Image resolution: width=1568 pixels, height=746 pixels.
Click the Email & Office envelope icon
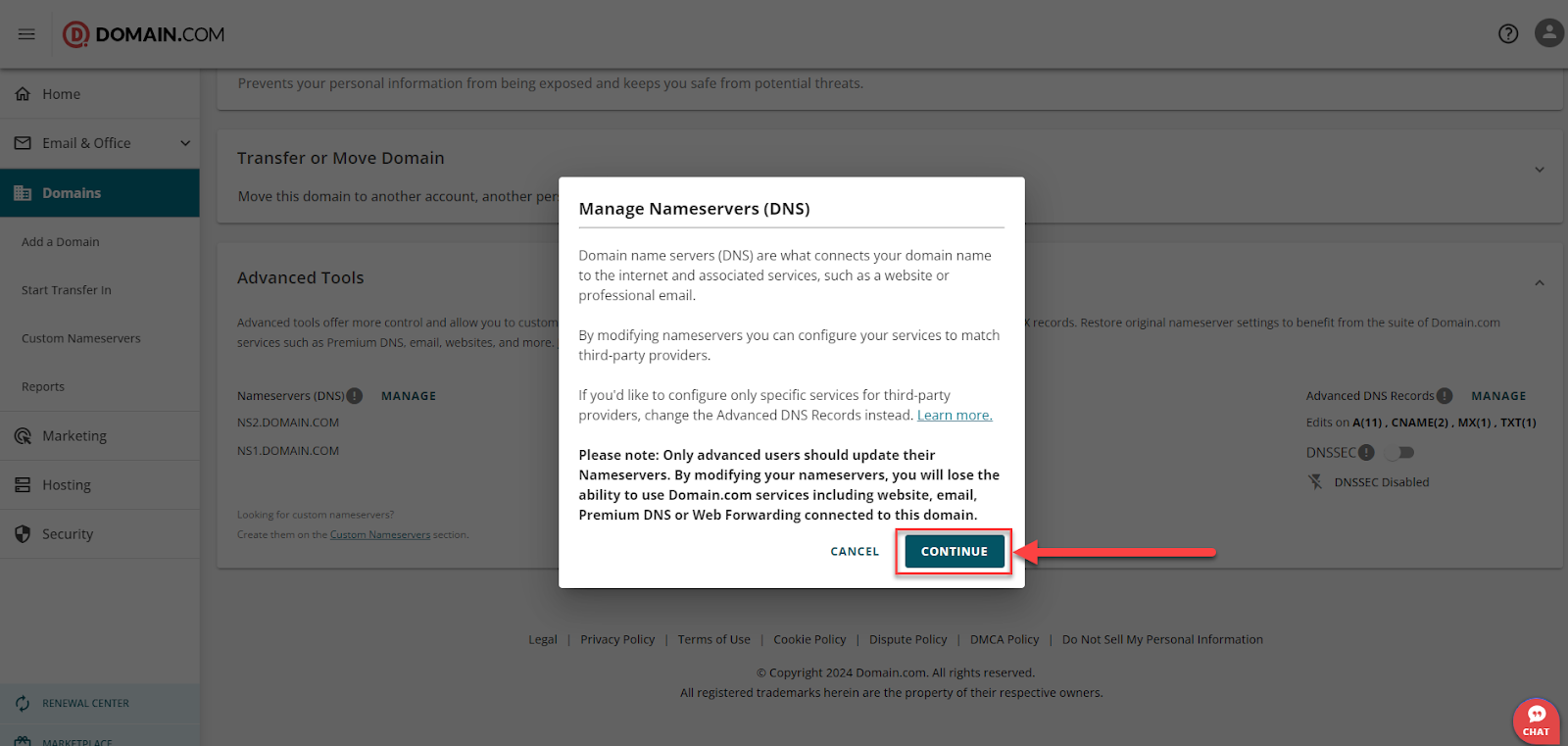point(23,143)
